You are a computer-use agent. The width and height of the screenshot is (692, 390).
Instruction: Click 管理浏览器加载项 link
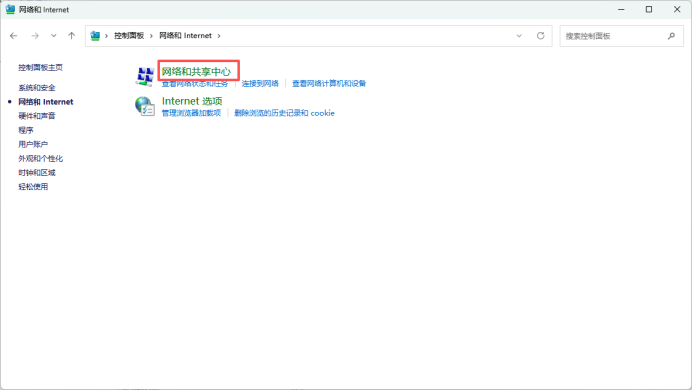click(191, 113)
